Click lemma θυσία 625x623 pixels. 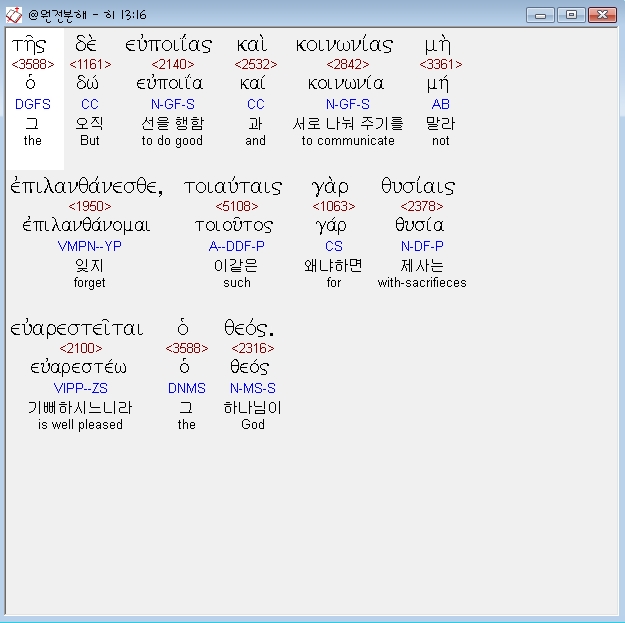click(419, 226)
